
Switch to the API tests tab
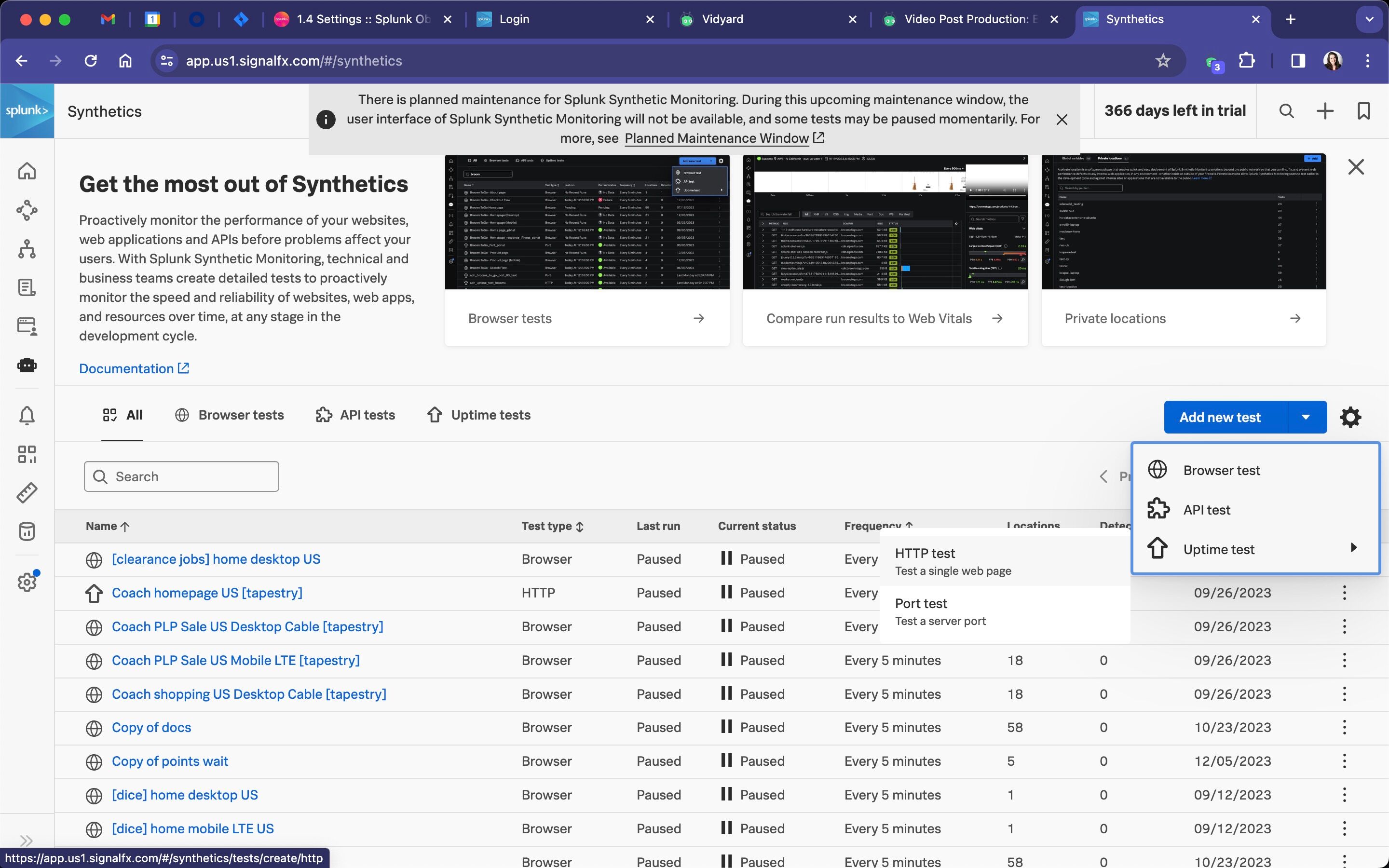click(355, 415)
